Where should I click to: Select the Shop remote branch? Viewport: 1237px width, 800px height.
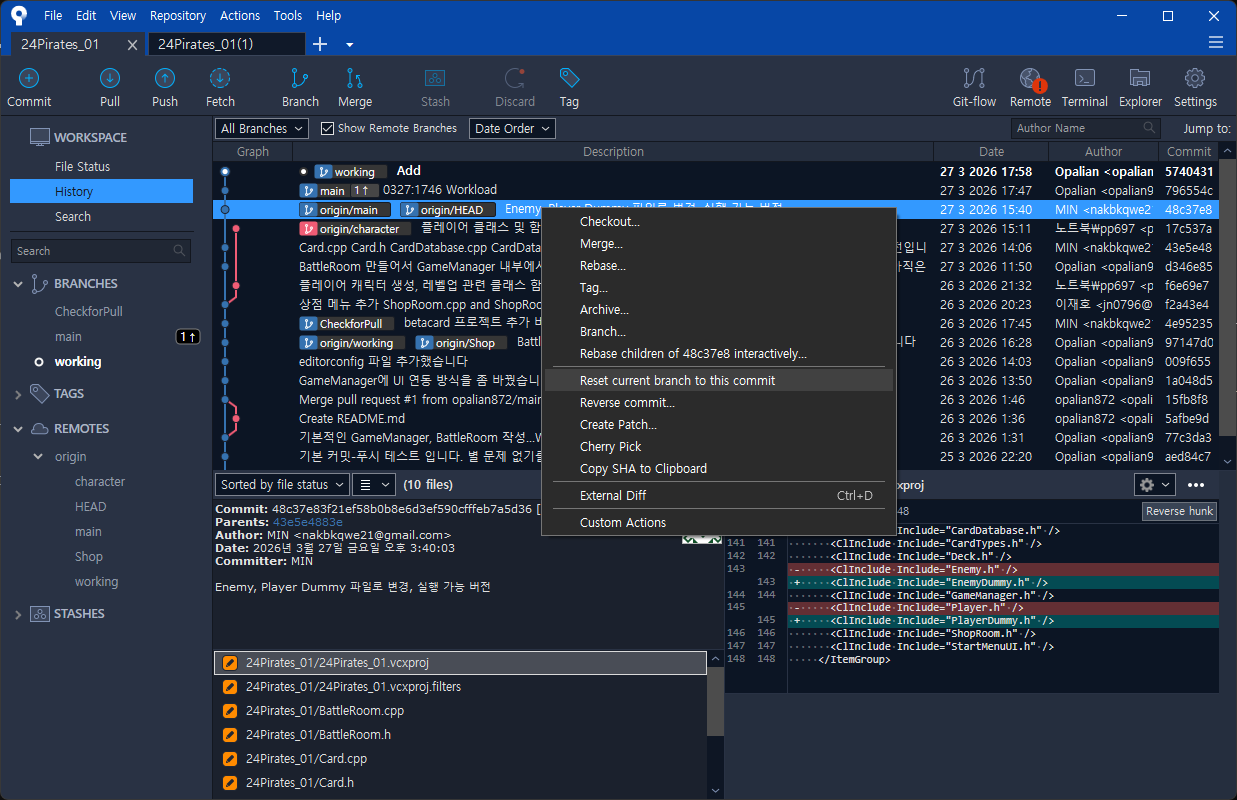pos(89,557)
